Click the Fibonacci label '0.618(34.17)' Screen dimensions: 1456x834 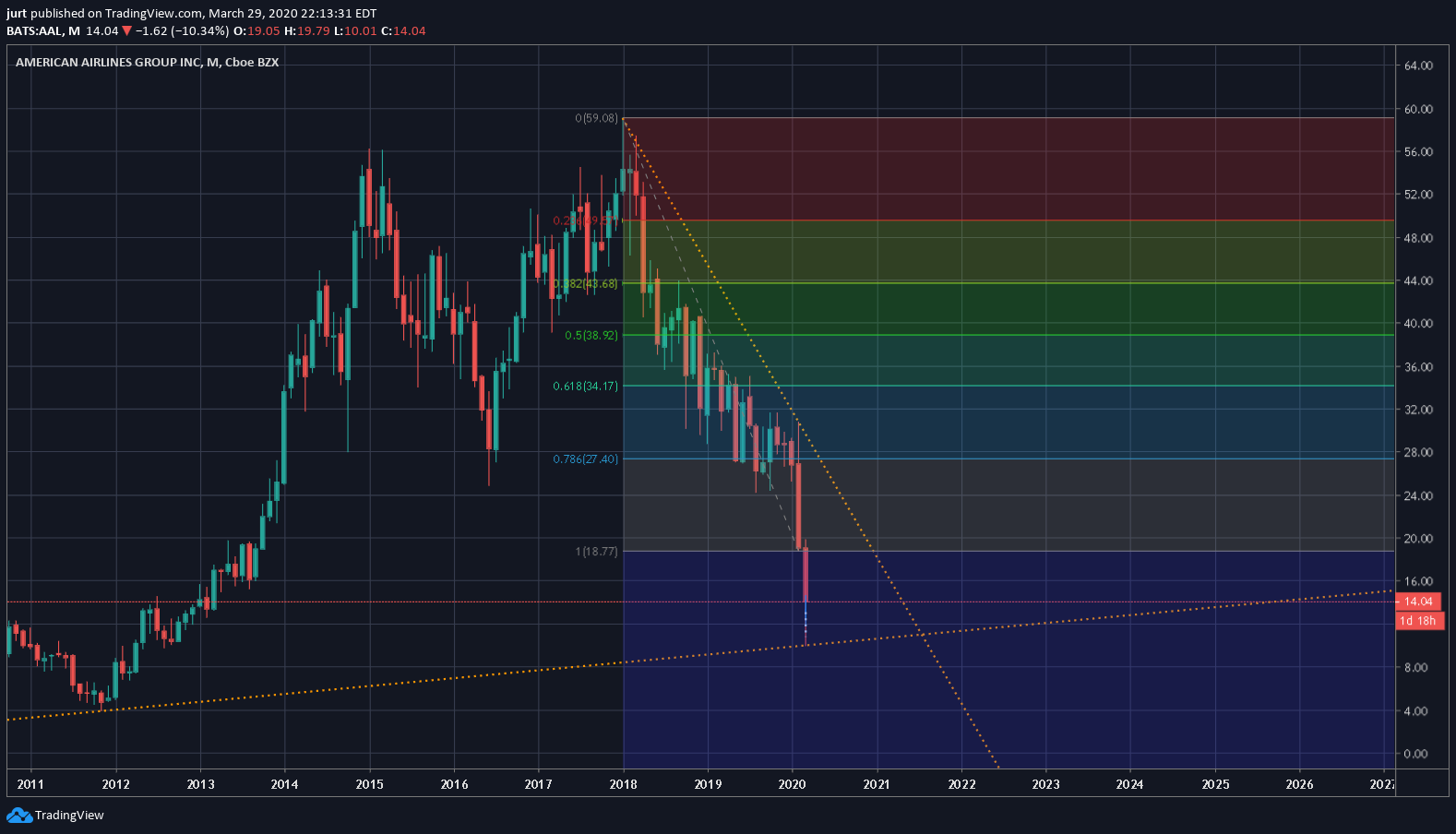[x=586, y=386]
